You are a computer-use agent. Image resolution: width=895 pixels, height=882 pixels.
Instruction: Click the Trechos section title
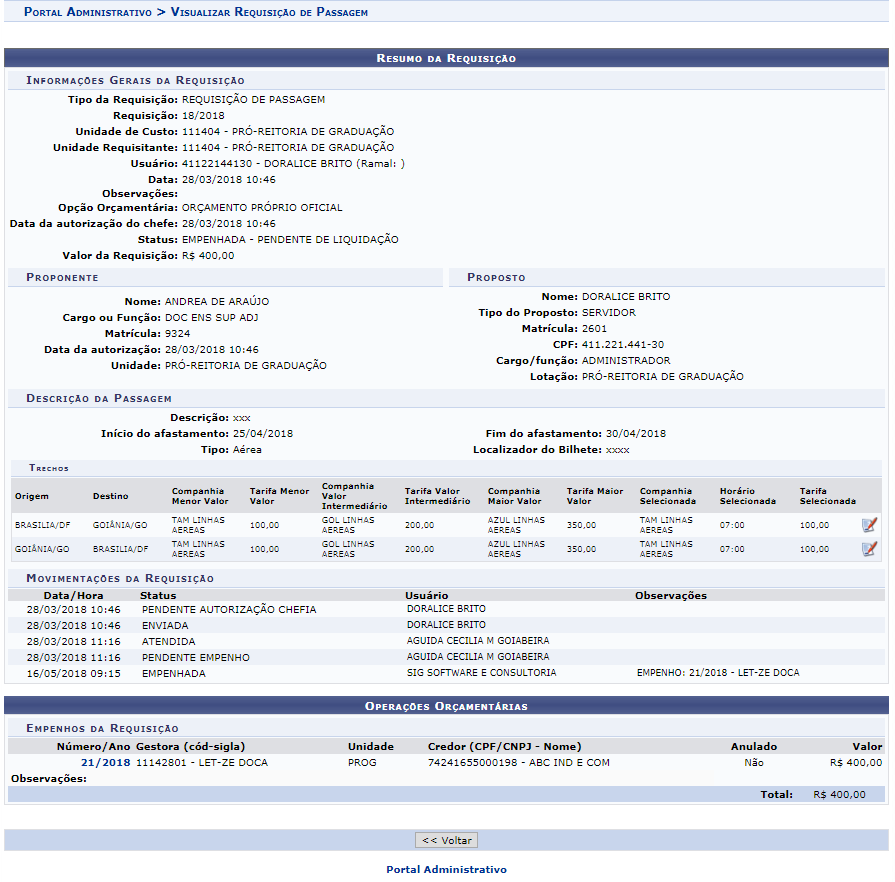coord(49,467)
